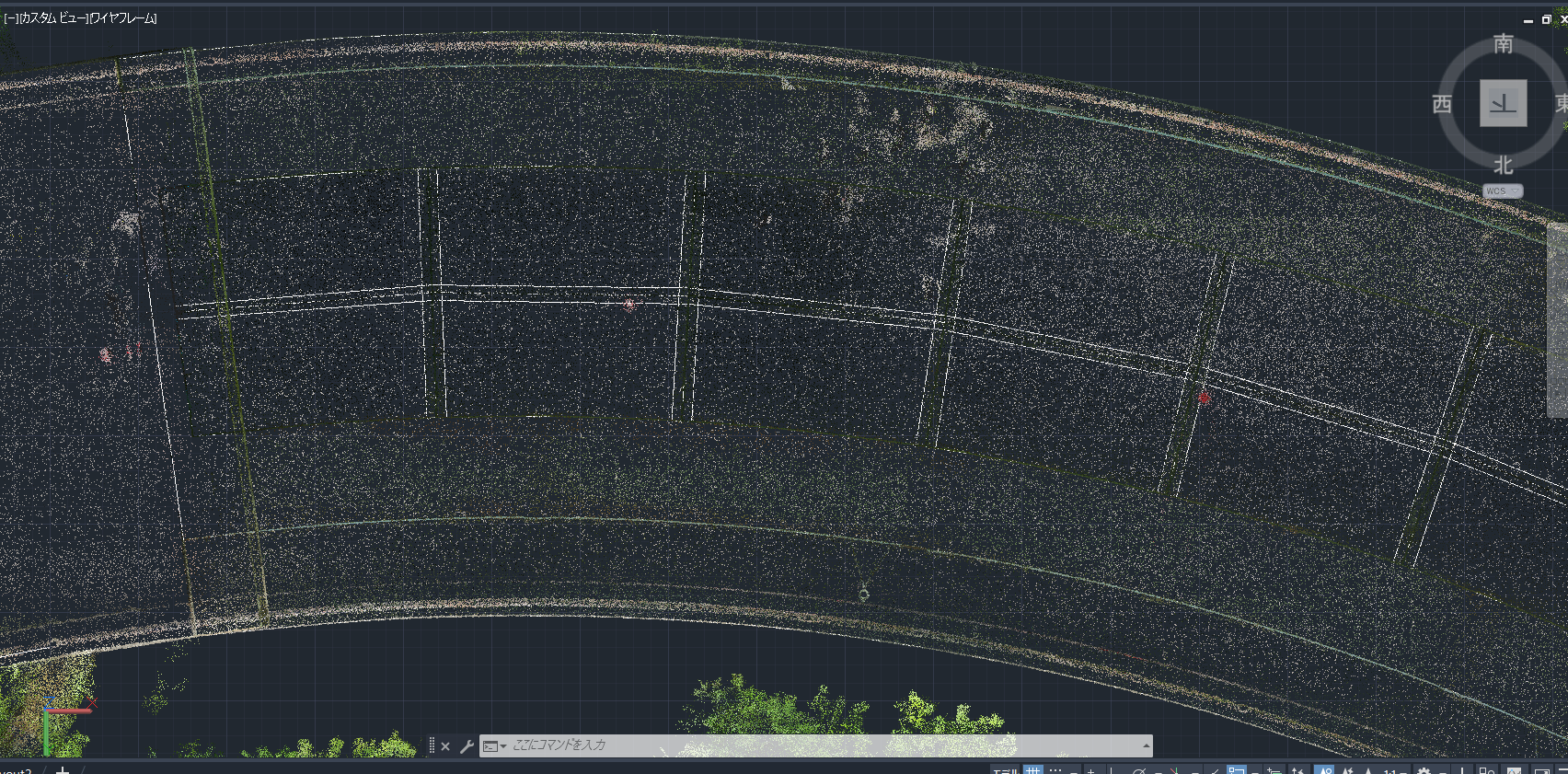Restore down the drawing viewport window
Screen dimensions: 1568x774
tap(1546, 19)
